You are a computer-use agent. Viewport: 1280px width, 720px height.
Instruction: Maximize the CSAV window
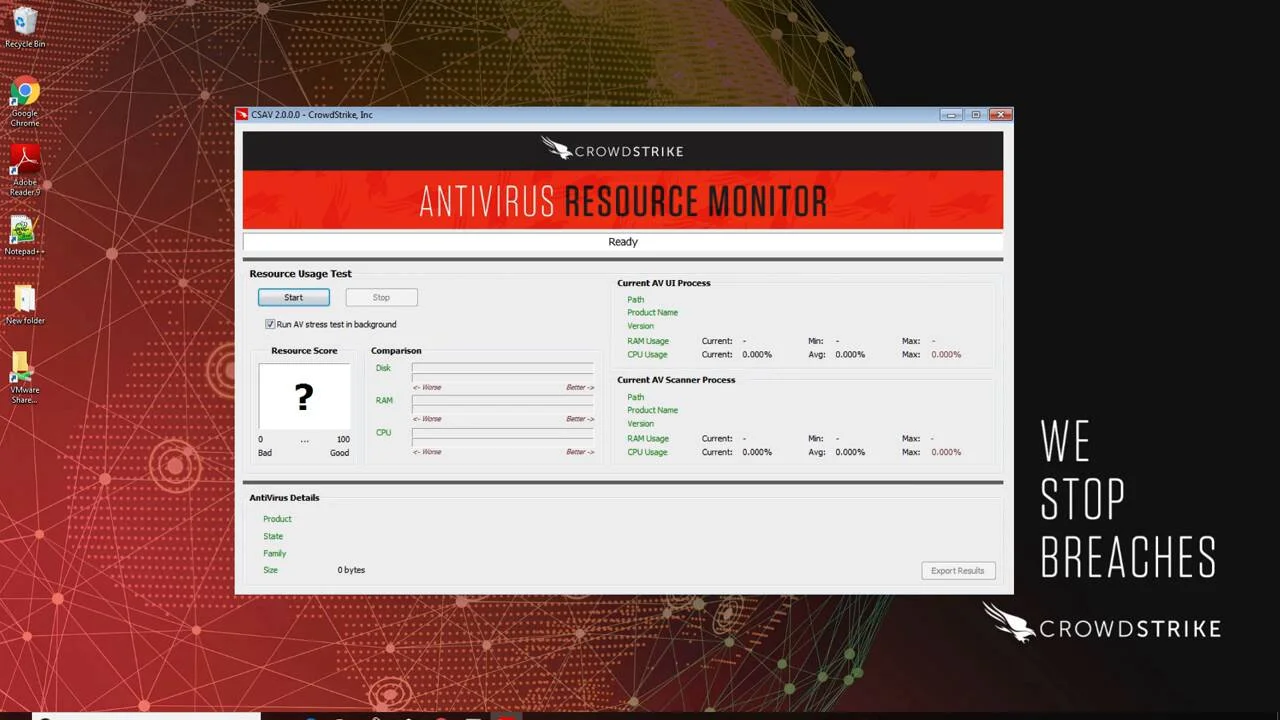(975, 115)
